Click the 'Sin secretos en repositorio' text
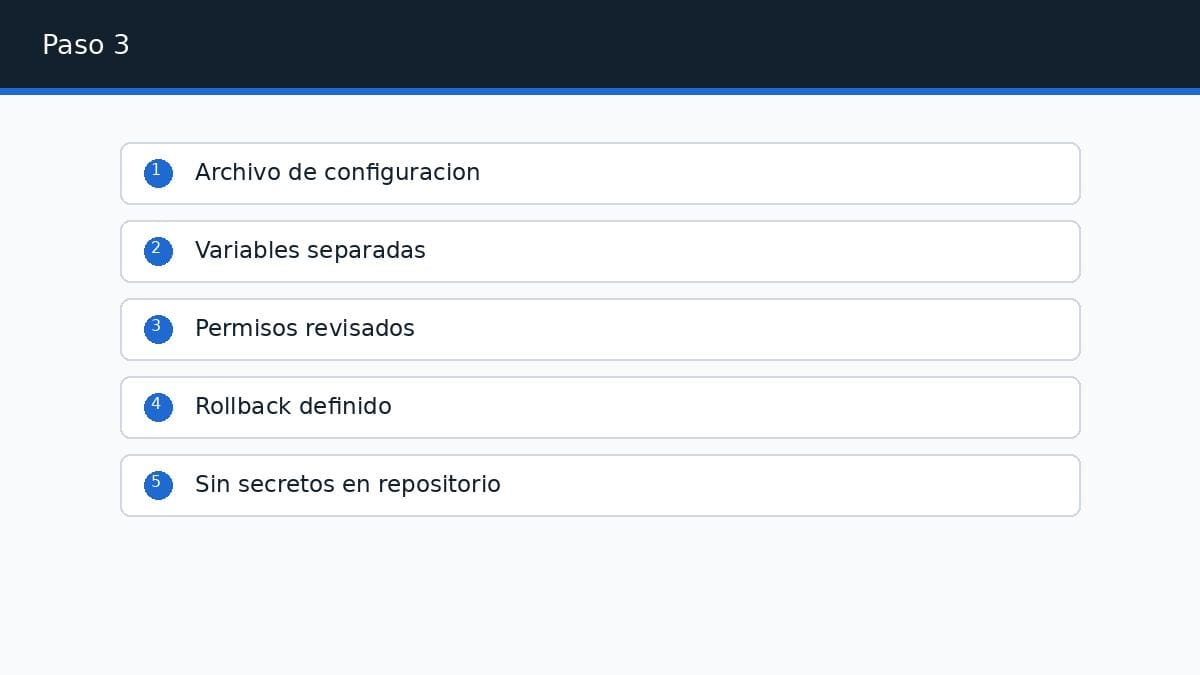Viewport: 1200px width, 675px height. click(347, 485)
